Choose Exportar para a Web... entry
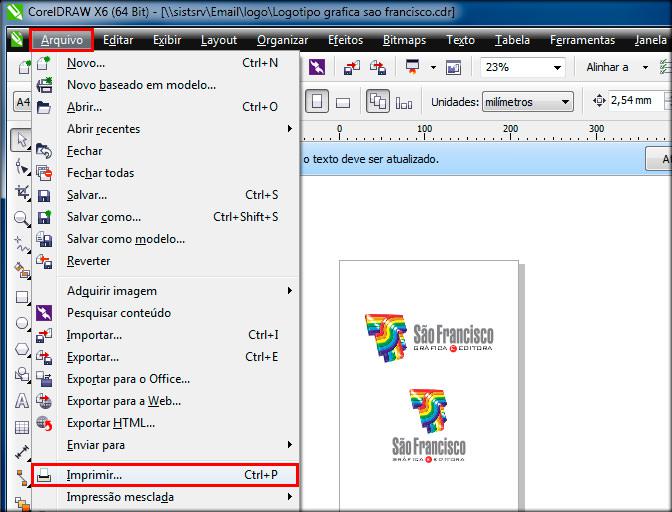This screenshot has height=512, width=672. click(x=165, y=401)
